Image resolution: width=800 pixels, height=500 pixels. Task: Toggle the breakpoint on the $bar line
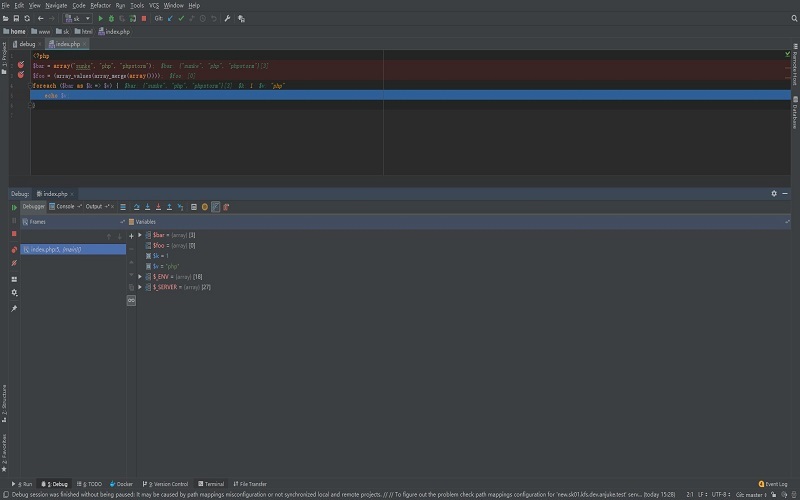[20, 65]
